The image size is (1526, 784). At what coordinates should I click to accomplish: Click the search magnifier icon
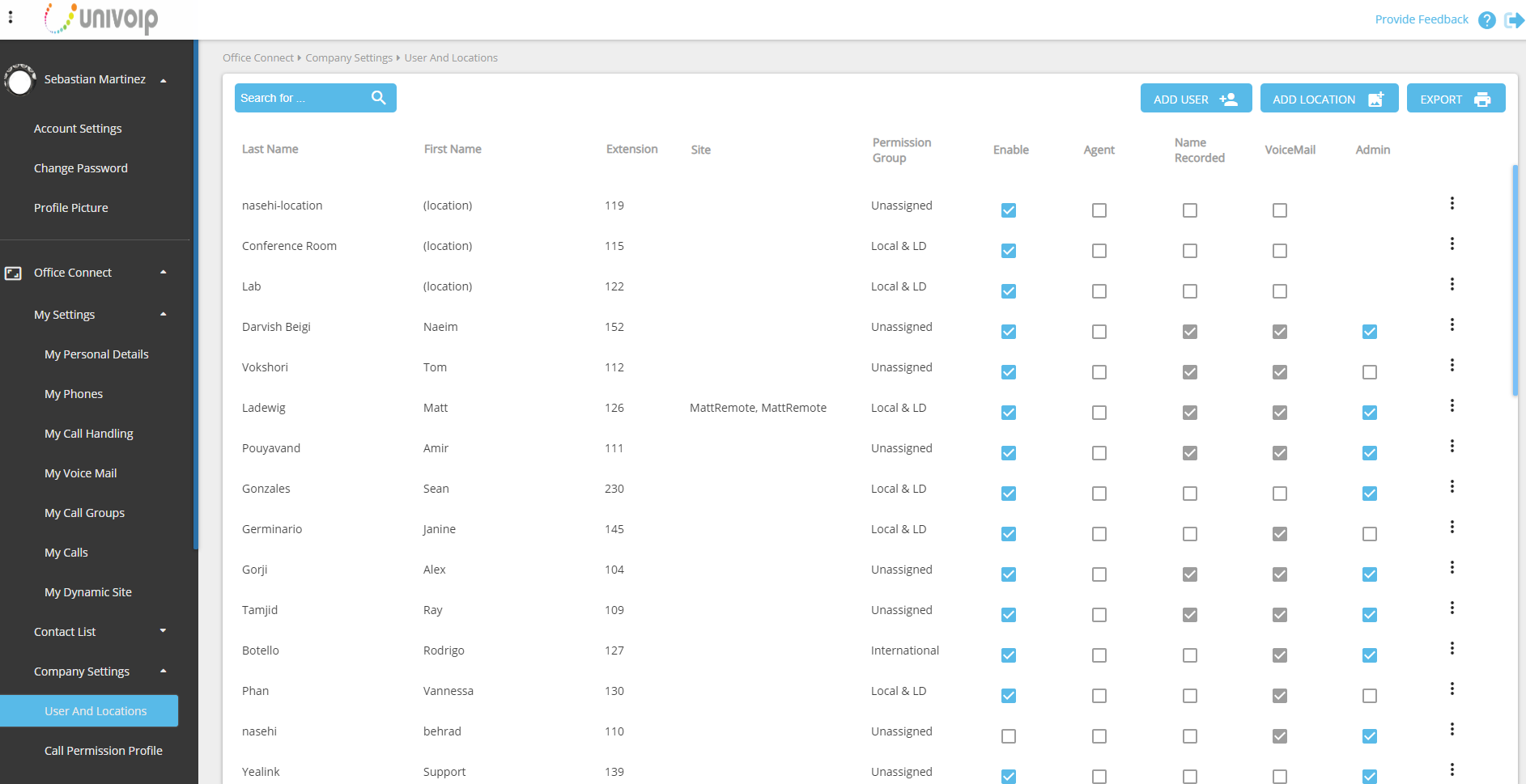378,98
